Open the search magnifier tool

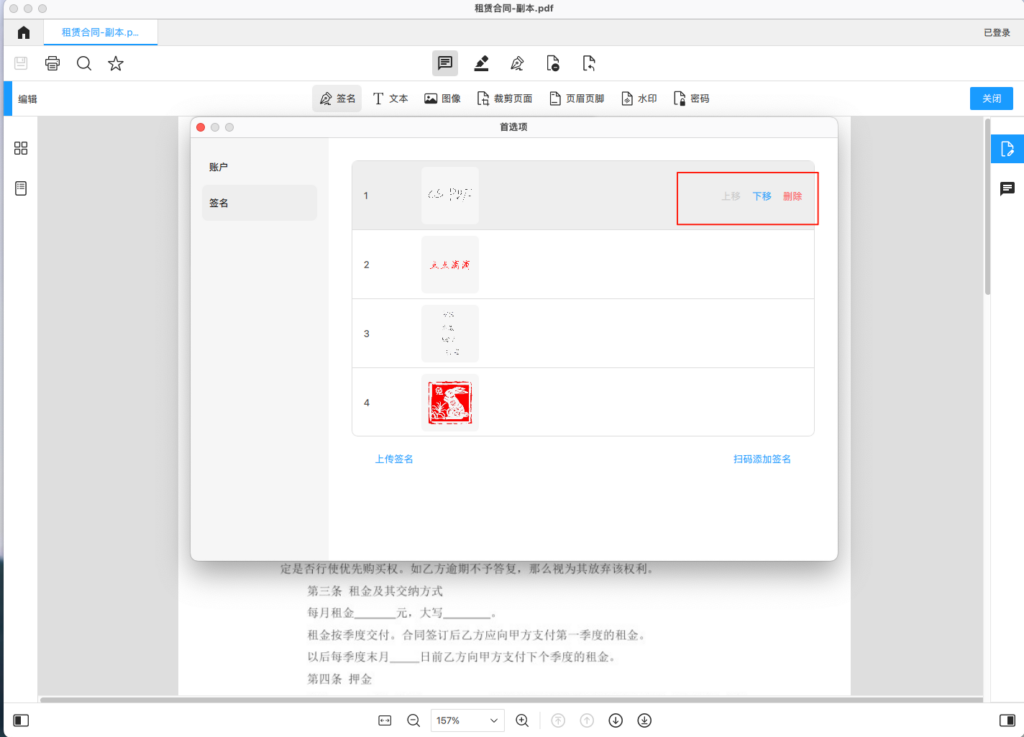click(84, 64)
